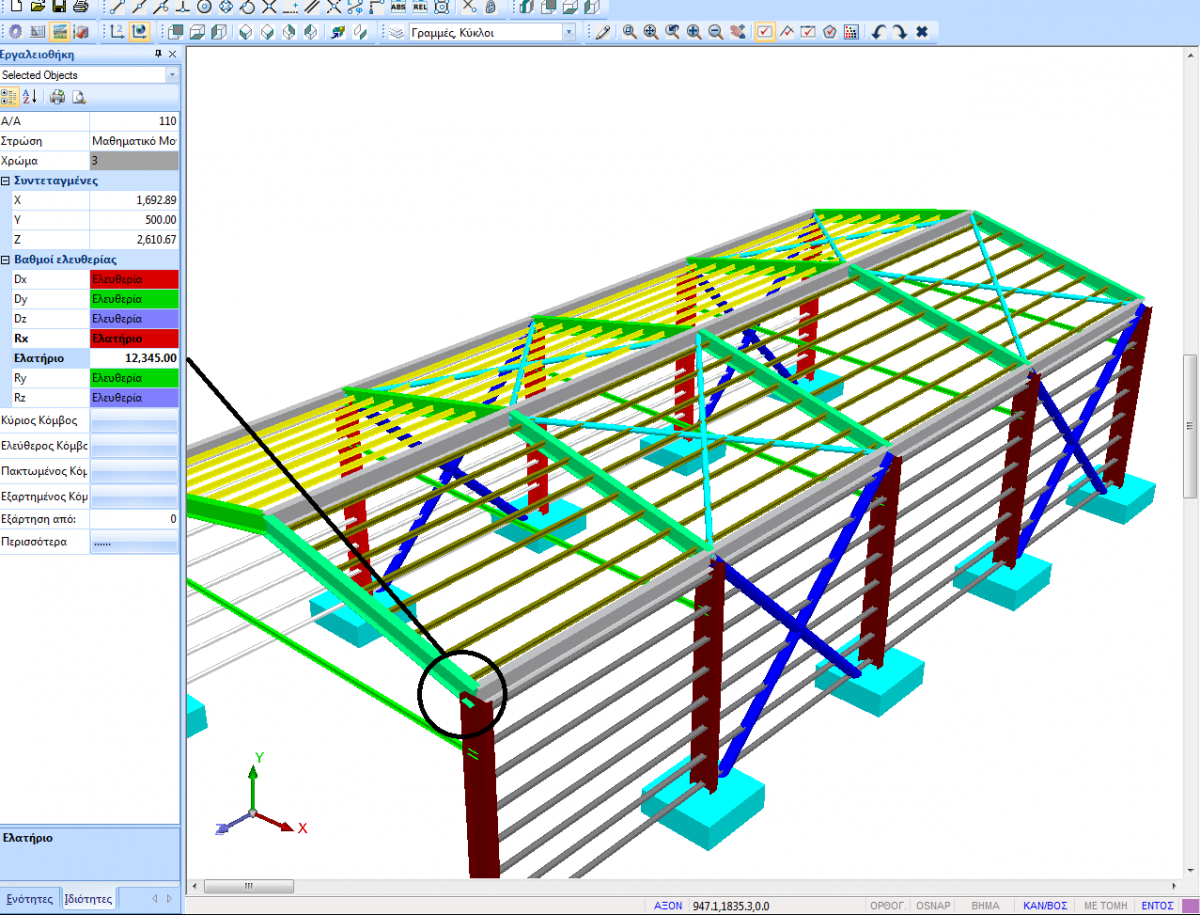Screen dimensions: 1200x915
Task: Sort properties alphabetically with A-Z icon
Action: pyautogui.click(x=30, y=97)
